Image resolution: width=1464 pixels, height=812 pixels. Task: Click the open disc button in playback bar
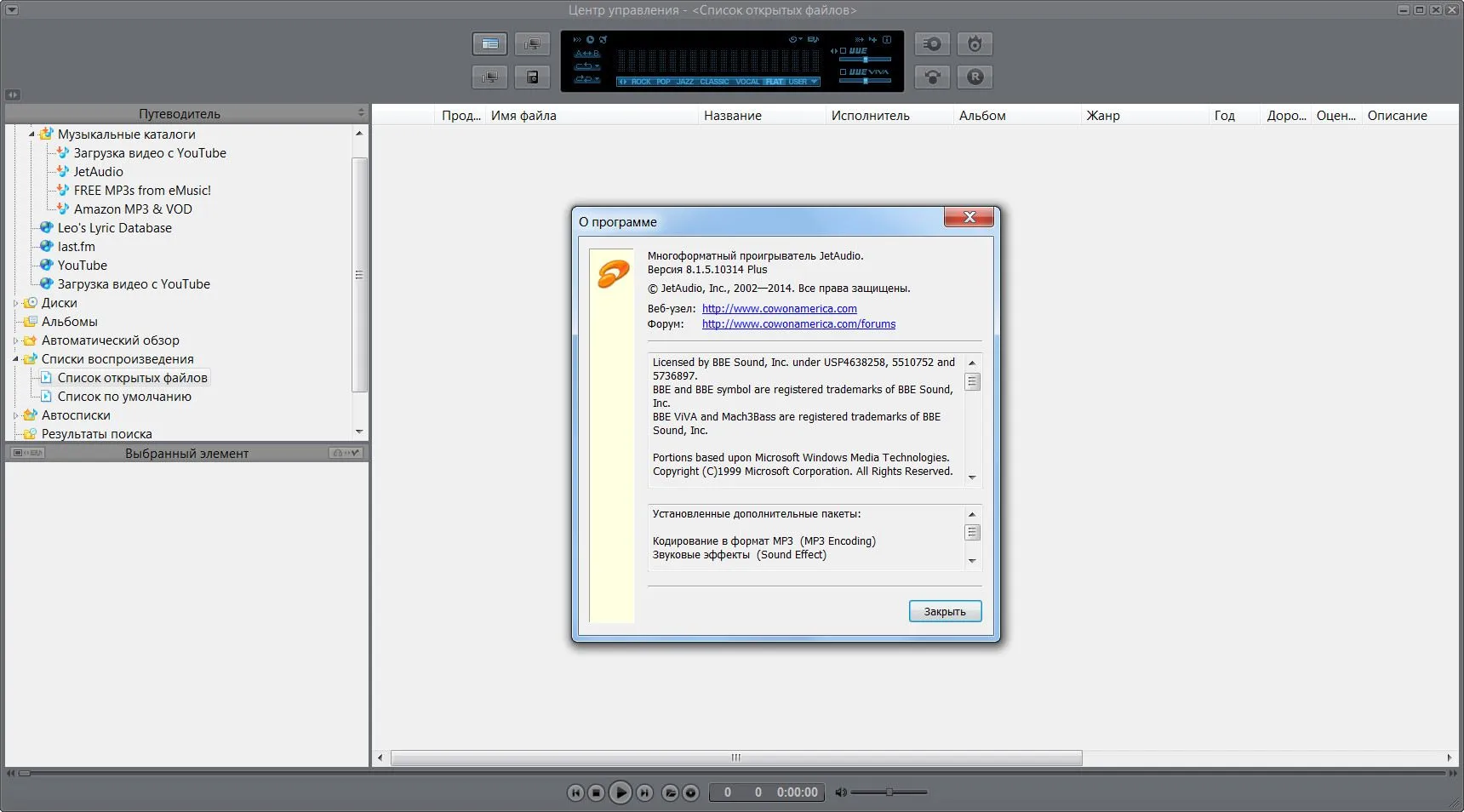(x=691, y=792)
